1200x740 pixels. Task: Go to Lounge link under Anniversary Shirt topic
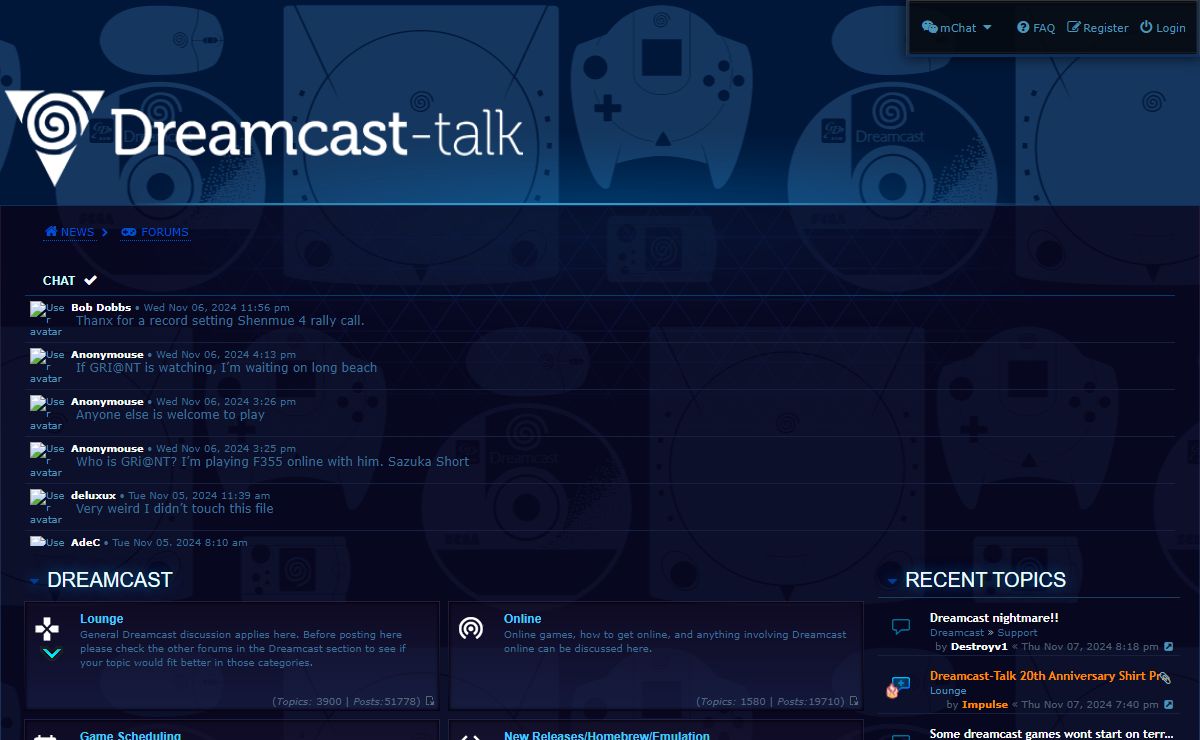click(x=948, y=691)
